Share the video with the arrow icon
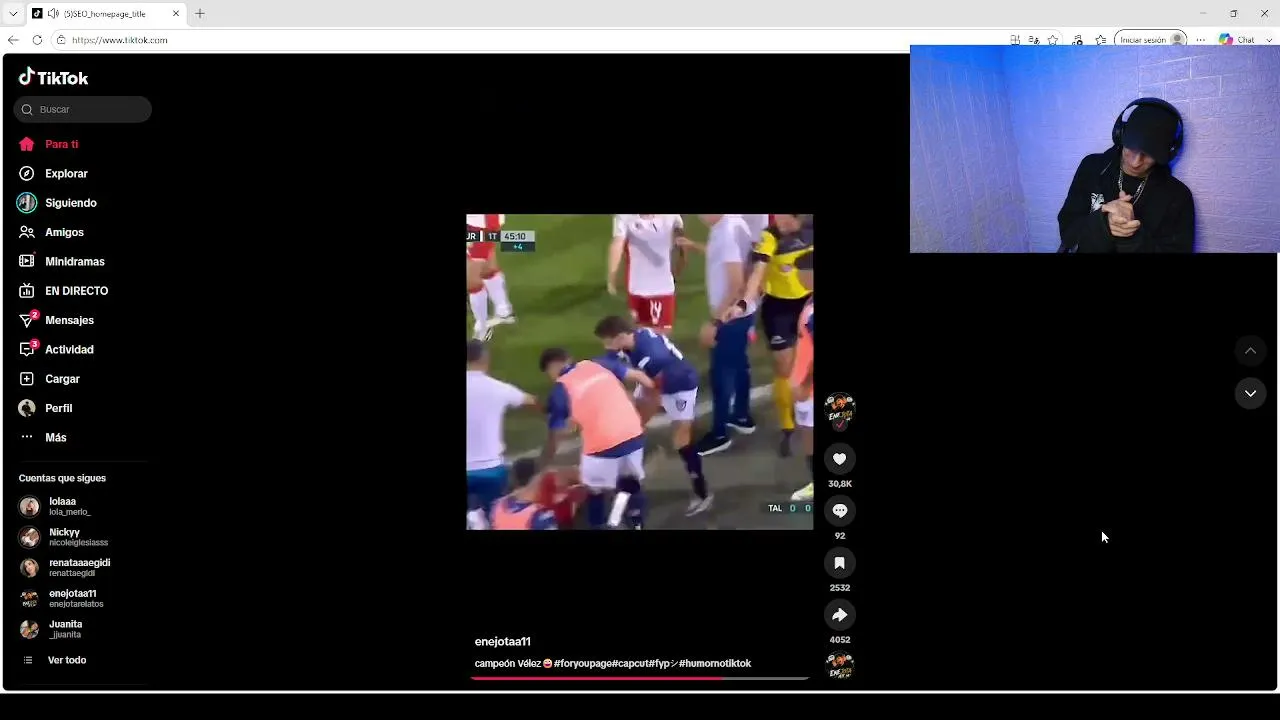Image resolution: width=1280 pixels, height=720 pixels. pyautogui.click(x=840, y=615)
